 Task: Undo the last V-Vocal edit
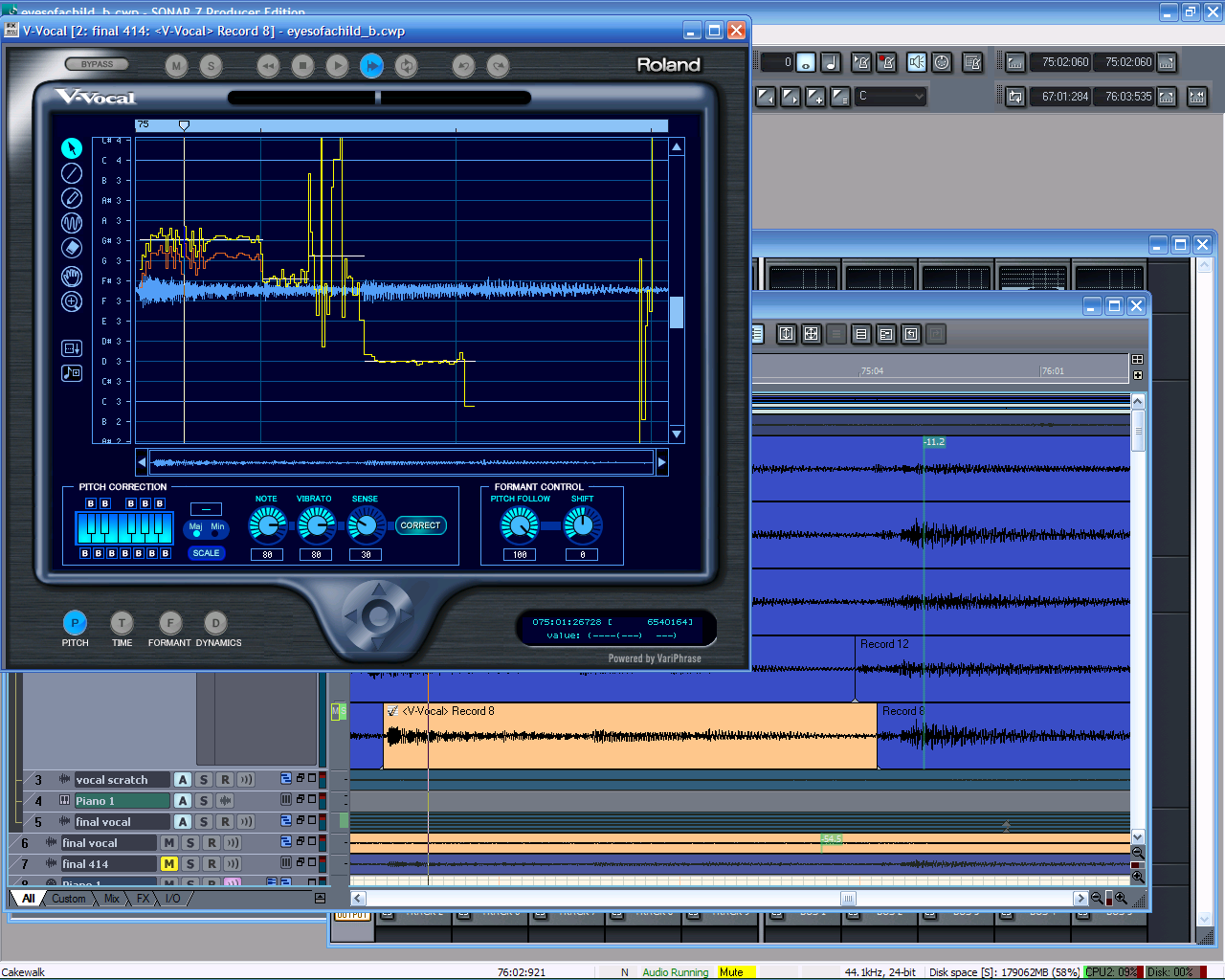[463, 66]
